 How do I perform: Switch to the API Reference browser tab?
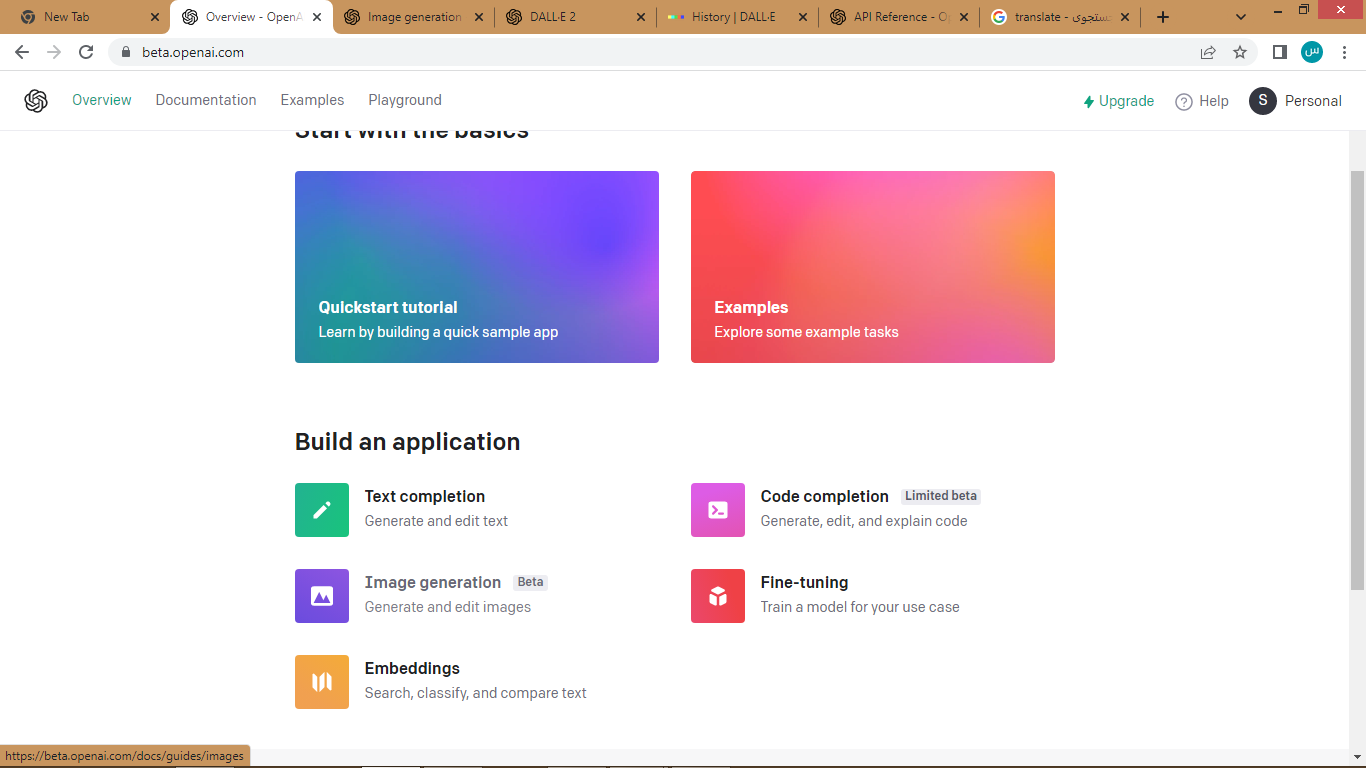[x=900, y=17]
